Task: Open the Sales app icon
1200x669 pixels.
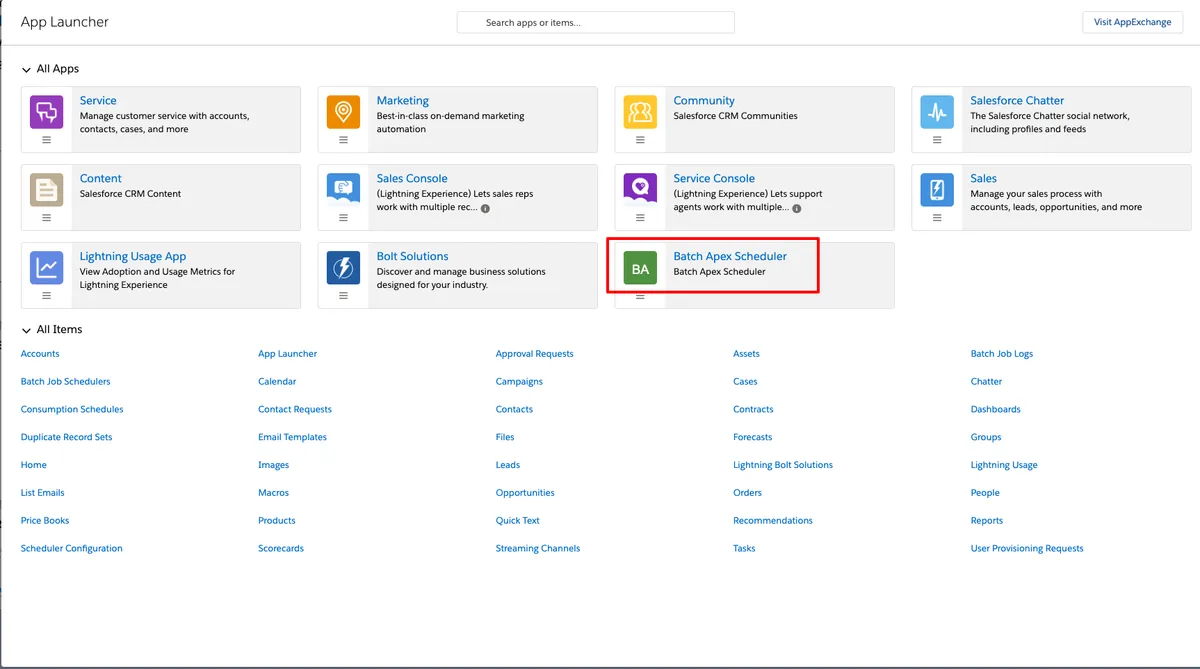Action: [x=937, y=190]
